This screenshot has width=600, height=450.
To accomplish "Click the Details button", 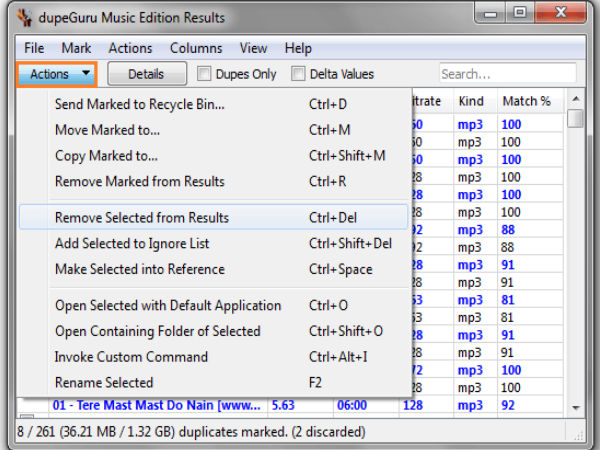I will (147, 74).
